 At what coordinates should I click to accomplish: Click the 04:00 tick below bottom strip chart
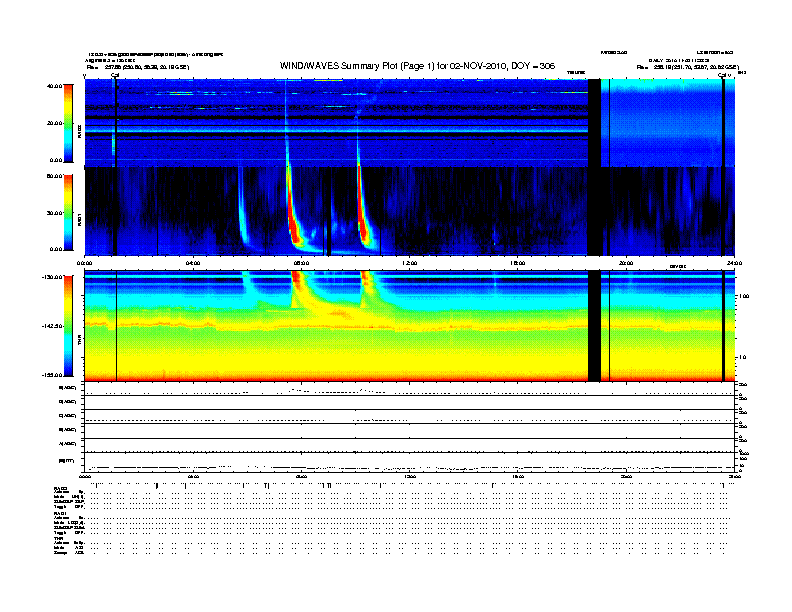193,477
